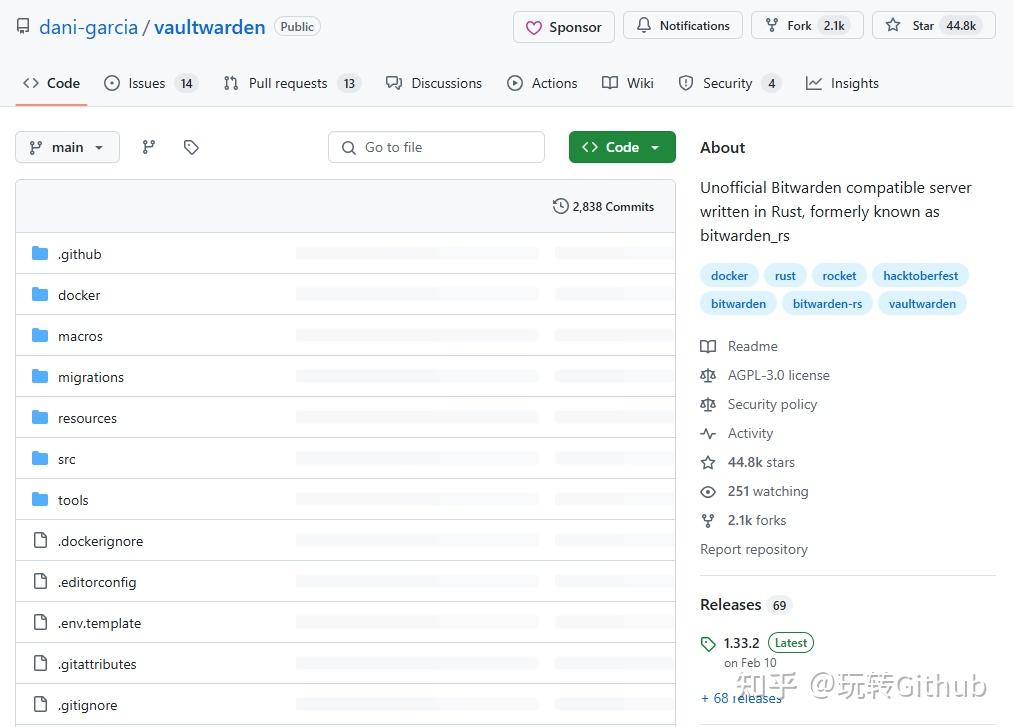Open the 2,838 Commits history link

click(x=603, y=207)
